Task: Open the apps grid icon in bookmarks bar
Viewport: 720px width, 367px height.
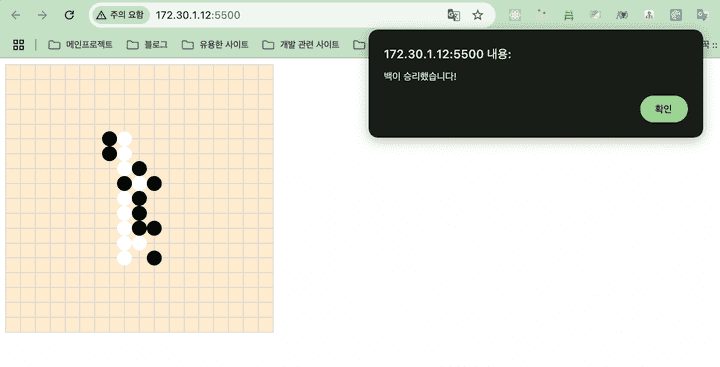Action: [19, 45]
